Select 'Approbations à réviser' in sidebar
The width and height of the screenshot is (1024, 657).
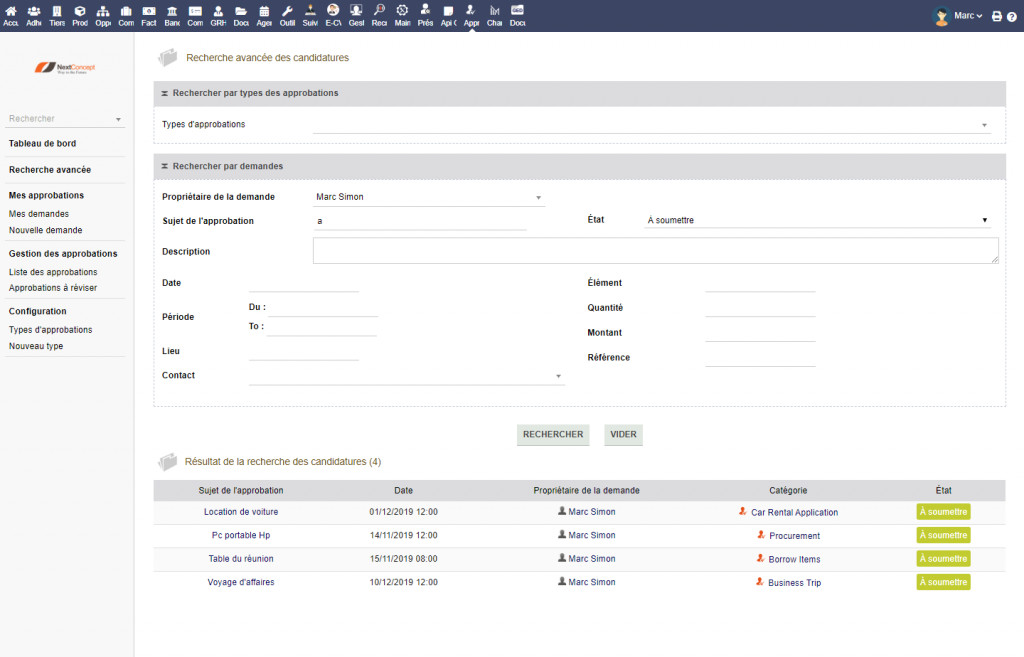(x=53, y=288)
